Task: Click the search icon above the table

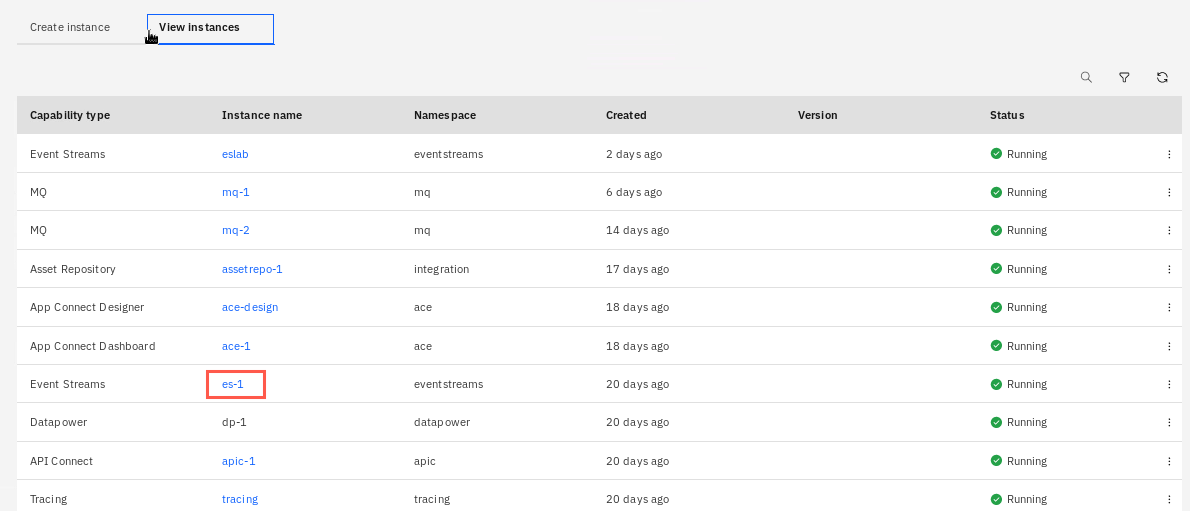Action: (1086, 77)
